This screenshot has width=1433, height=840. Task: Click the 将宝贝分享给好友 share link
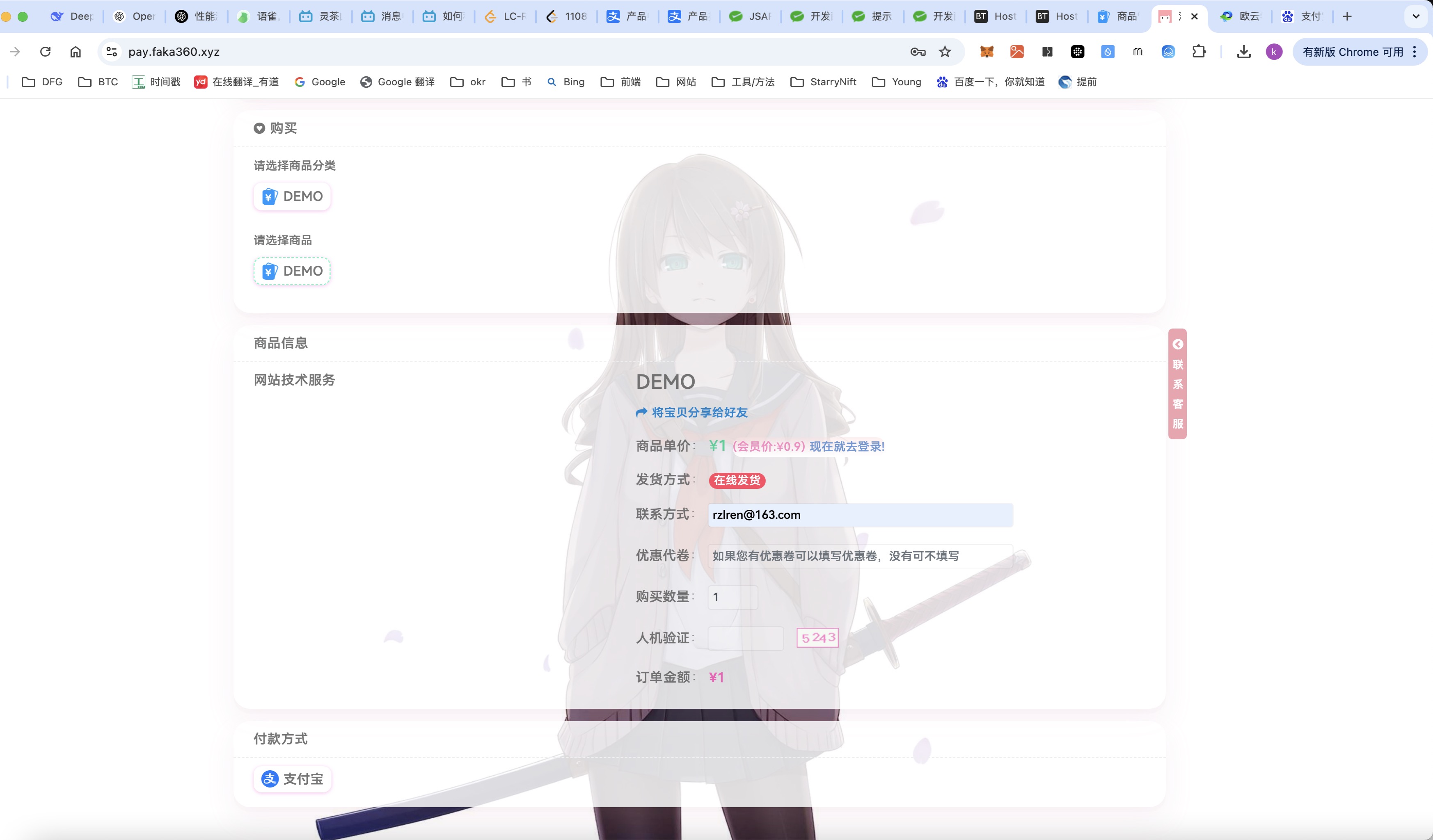(x=699, y=413)
